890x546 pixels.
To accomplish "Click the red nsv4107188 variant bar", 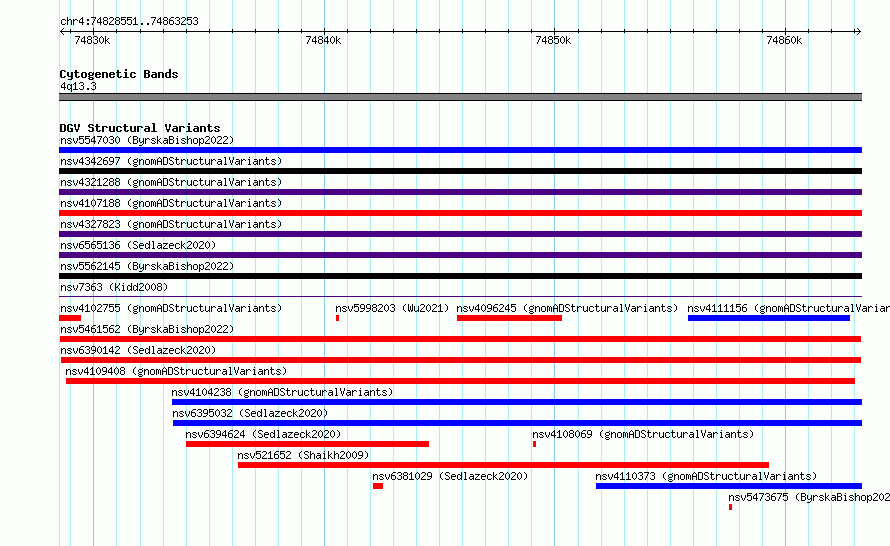I will [x=460, y=213].
